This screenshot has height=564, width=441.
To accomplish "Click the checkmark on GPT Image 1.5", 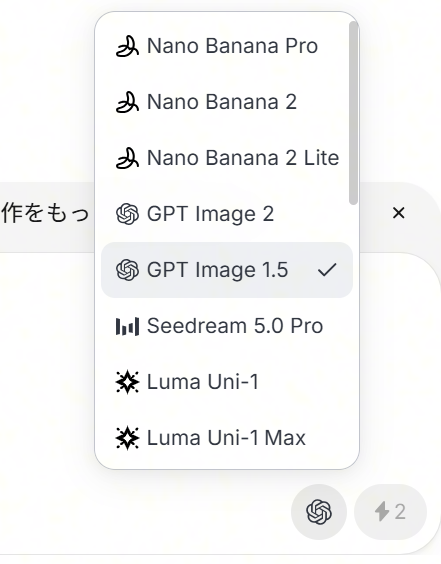I will tap(327, 270).
